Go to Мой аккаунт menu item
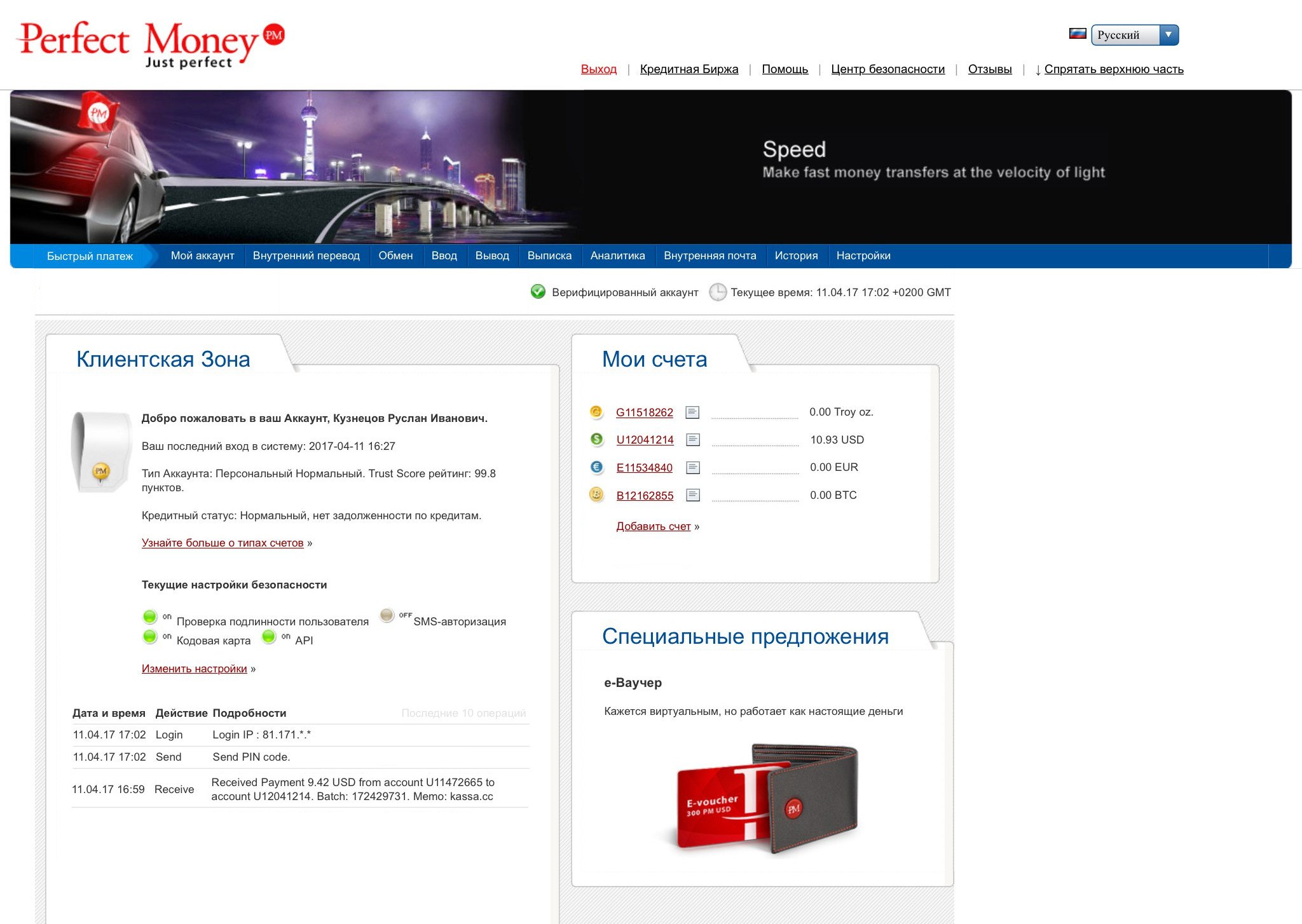The height and width of the screenshot is (924, 1302). (x=203, y=255)
